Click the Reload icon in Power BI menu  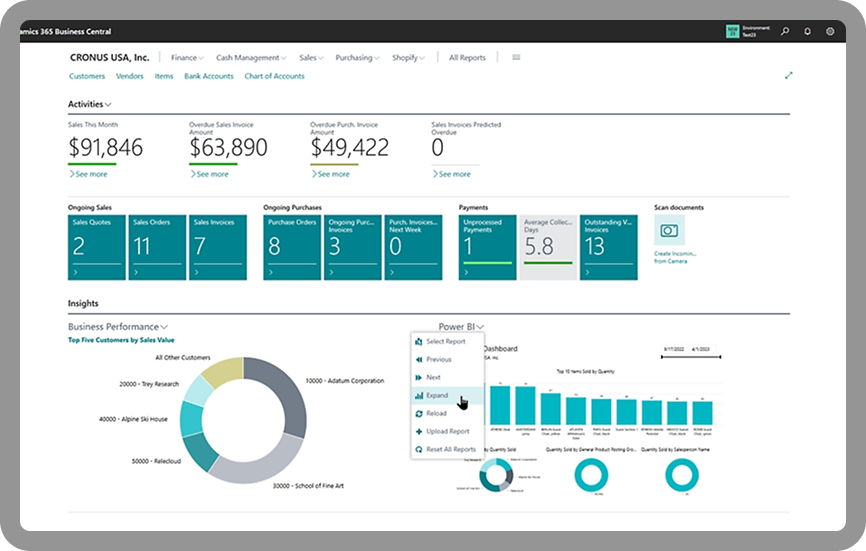pos(419,414)
